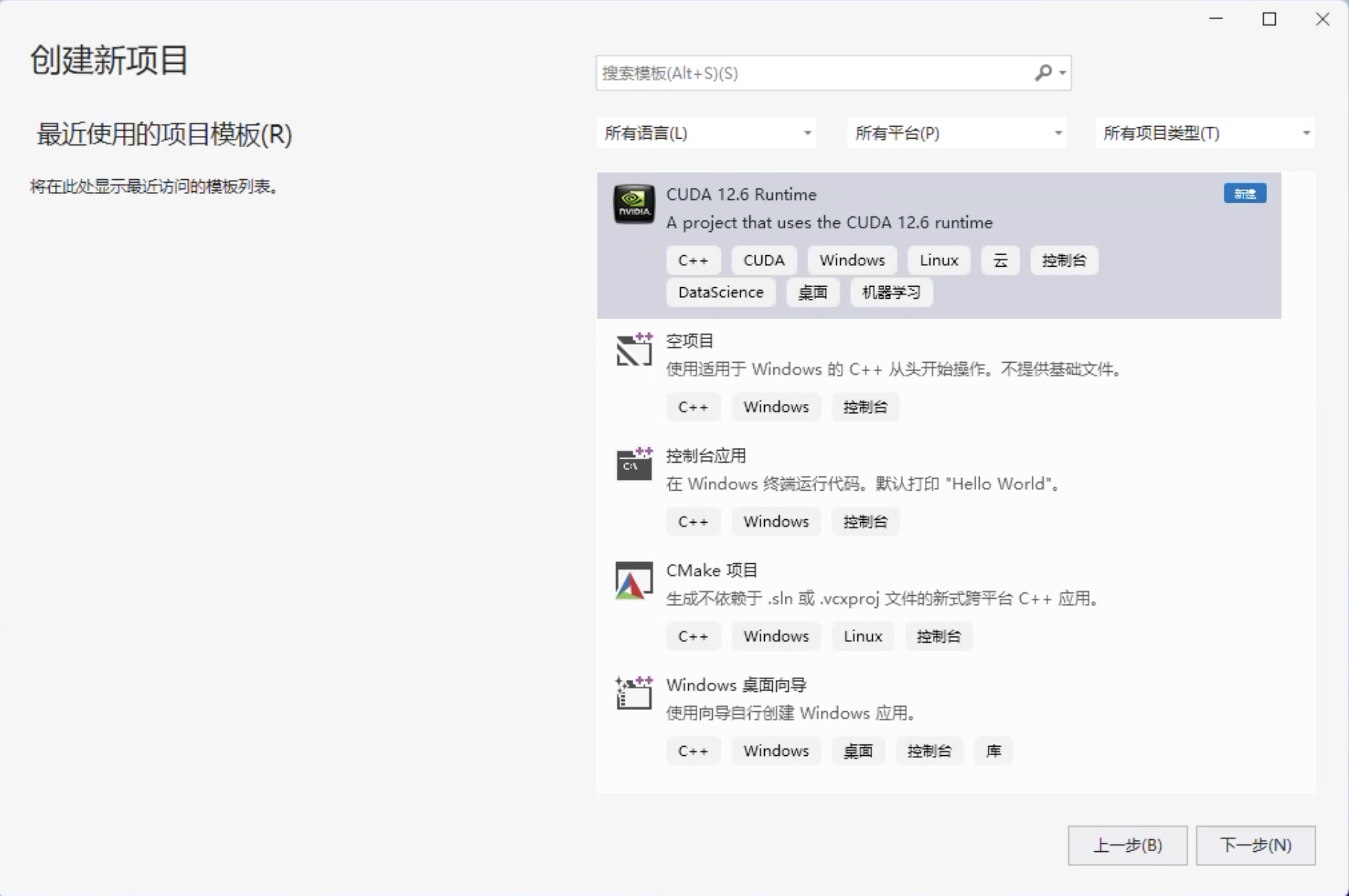This screenshot has width=1349, height=896.
Task: Click CUDA description 'A project that uses...'
Action: point(829,223)
